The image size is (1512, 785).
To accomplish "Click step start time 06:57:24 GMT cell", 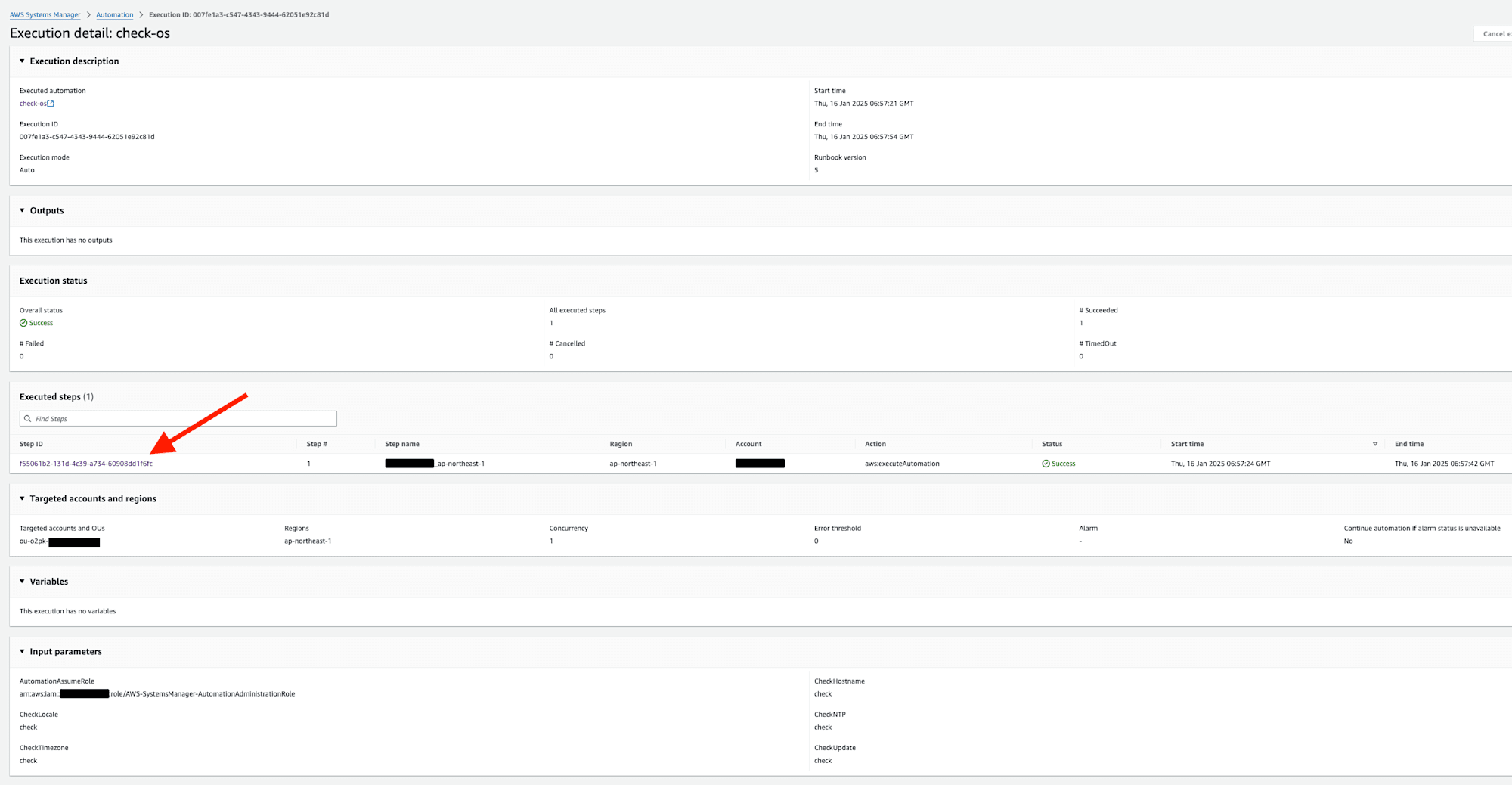I will [x=1220, y=464].
